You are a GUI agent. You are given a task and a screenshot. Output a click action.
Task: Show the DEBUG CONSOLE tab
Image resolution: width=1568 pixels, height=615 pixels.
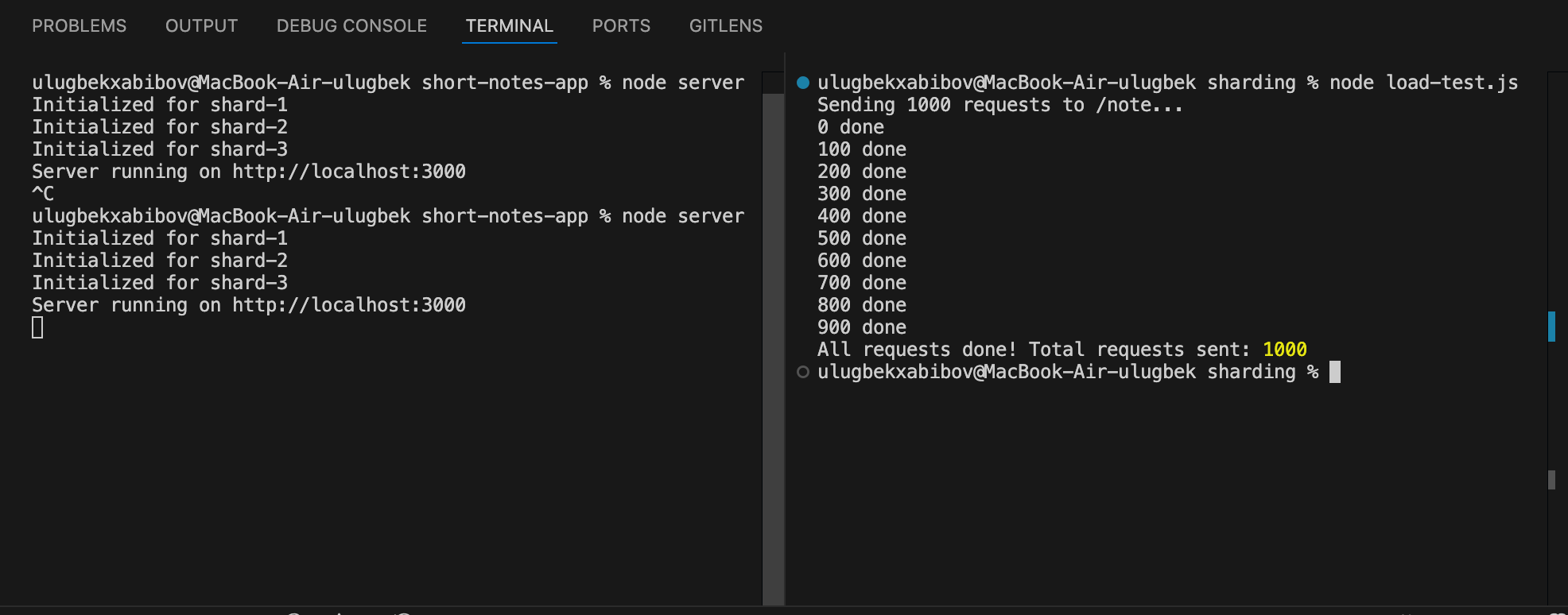coord(351,26)
